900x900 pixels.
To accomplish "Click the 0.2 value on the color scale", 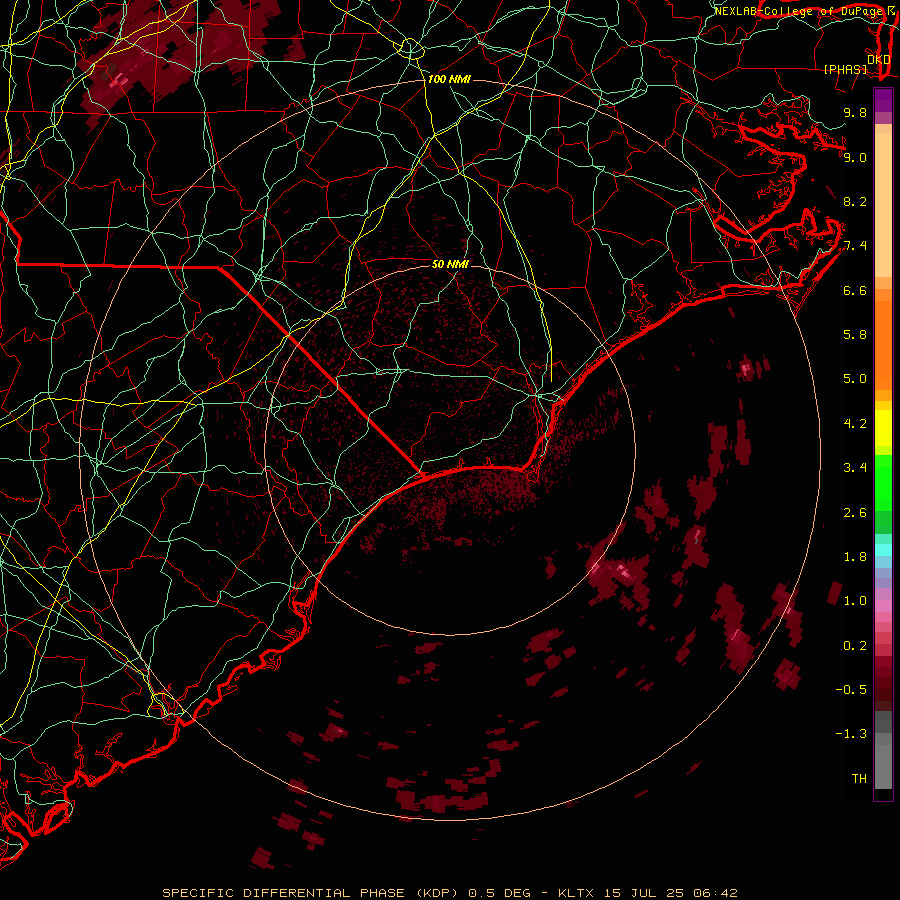I will (x=855, y=646).
